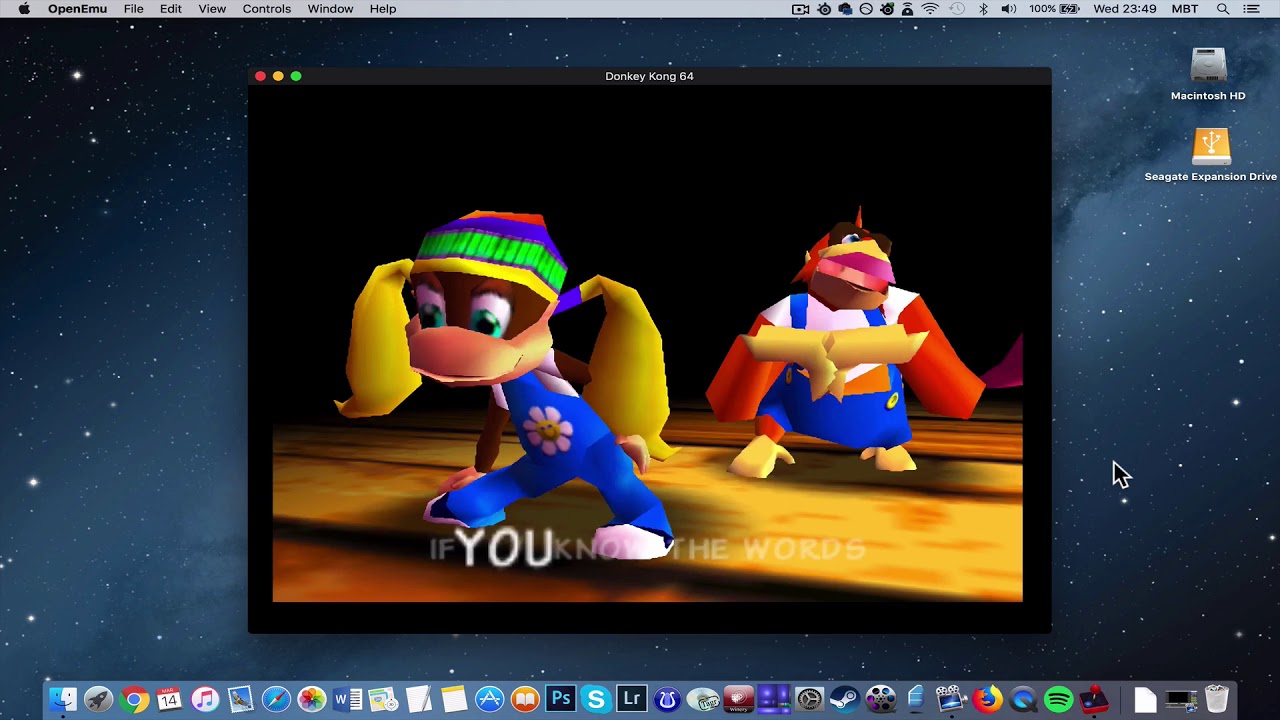Open the Help menu
Image resolution: width=1280 pixels, height=720 pixels.
click(x=383, y=9)
